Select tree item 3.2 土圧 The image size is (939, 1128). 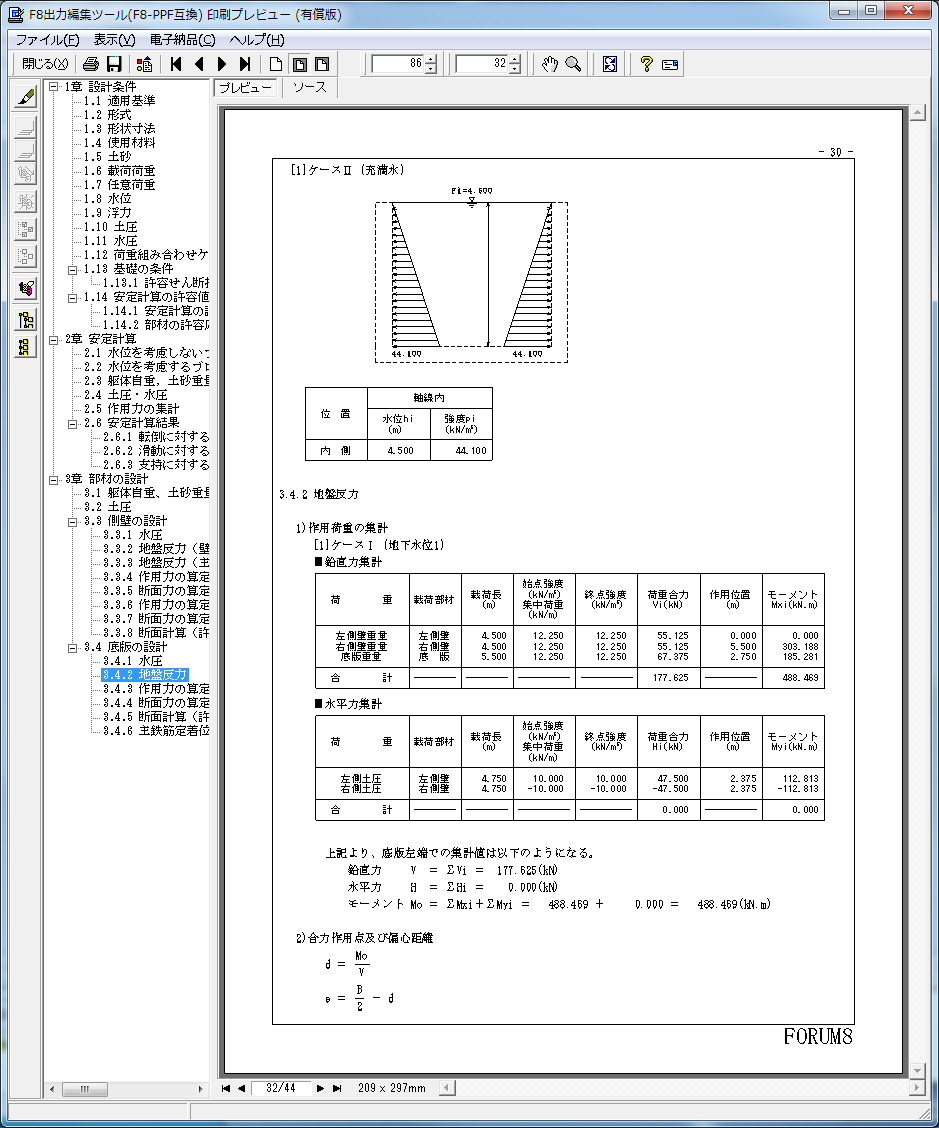[107, 507]
